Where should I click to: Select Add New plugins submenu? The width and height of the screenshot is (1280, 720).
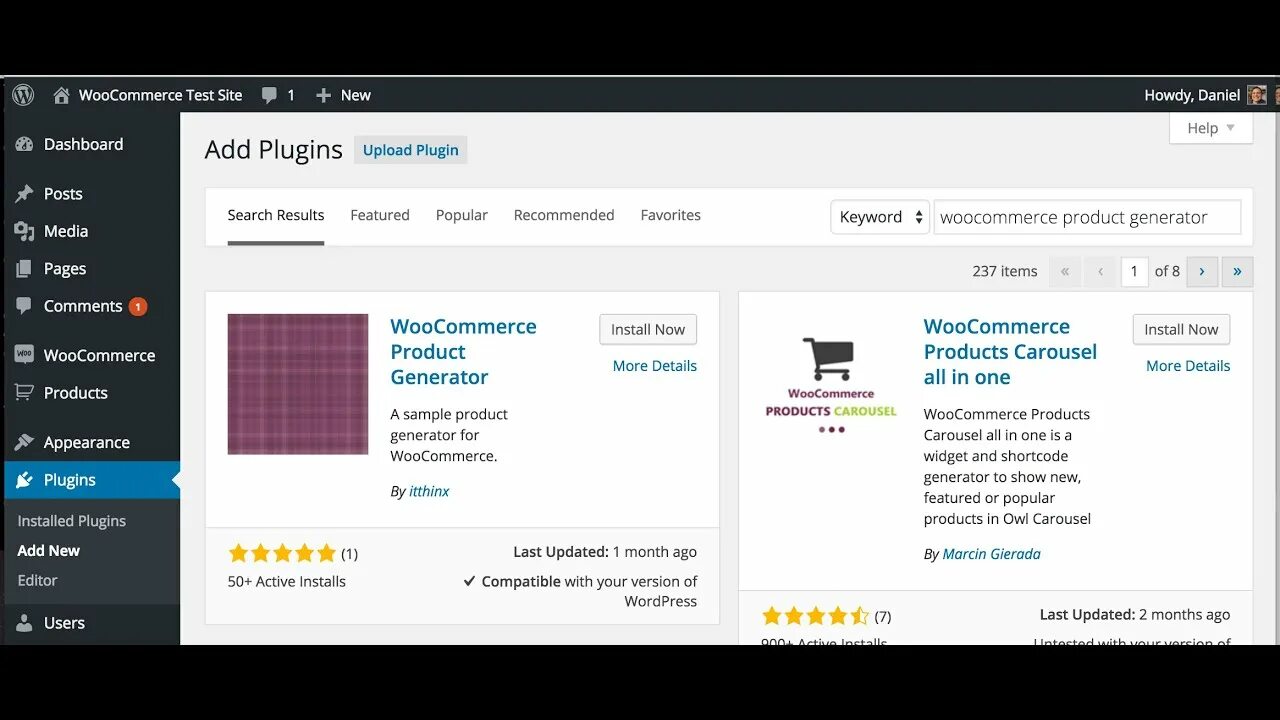(x=49, y=551)
